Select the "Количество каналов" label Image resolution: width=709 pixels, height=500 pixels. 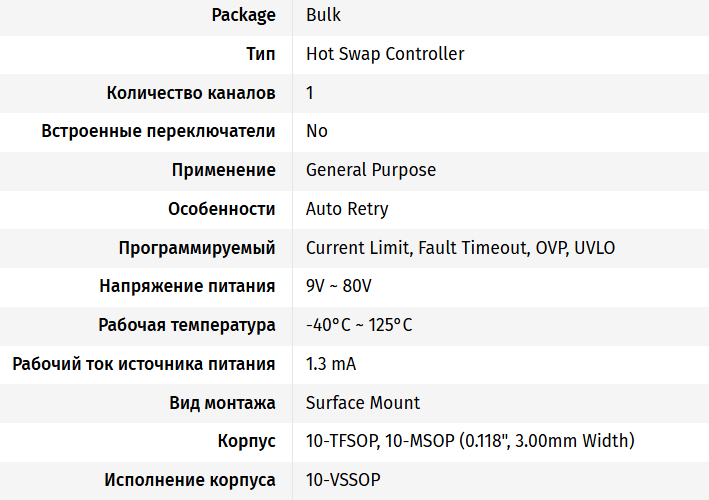[x=191, y=93]
